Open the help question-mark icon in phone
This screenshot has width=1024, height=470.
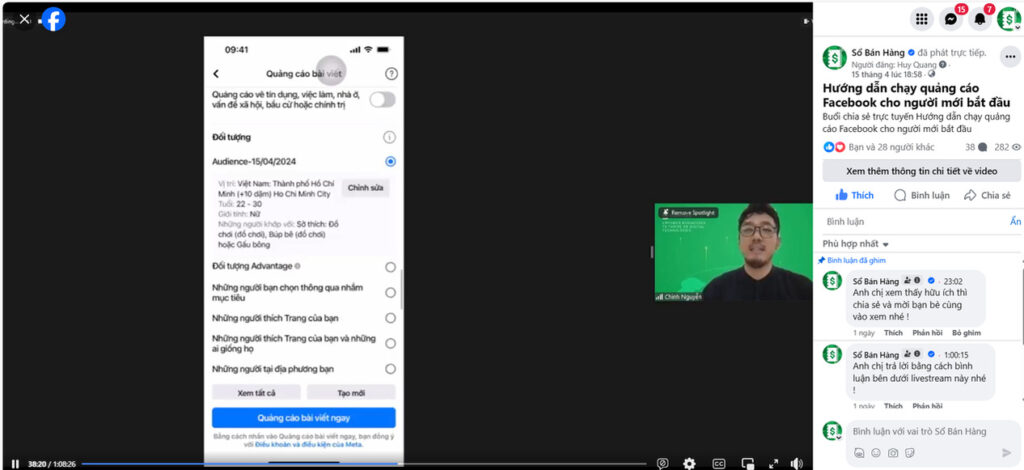[x=391, y=74]
